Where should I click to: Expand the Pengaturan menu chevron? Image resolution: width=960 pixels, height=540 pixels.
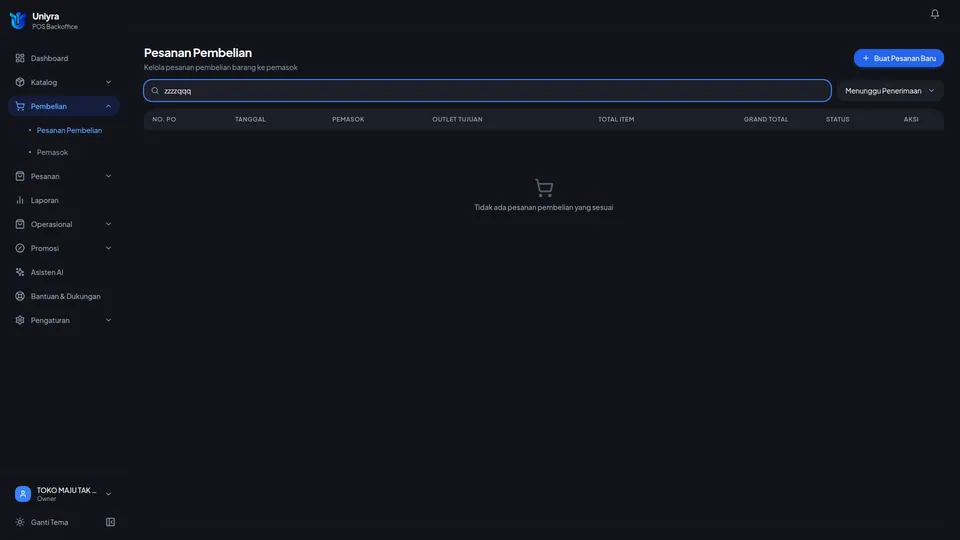(108, 320)
